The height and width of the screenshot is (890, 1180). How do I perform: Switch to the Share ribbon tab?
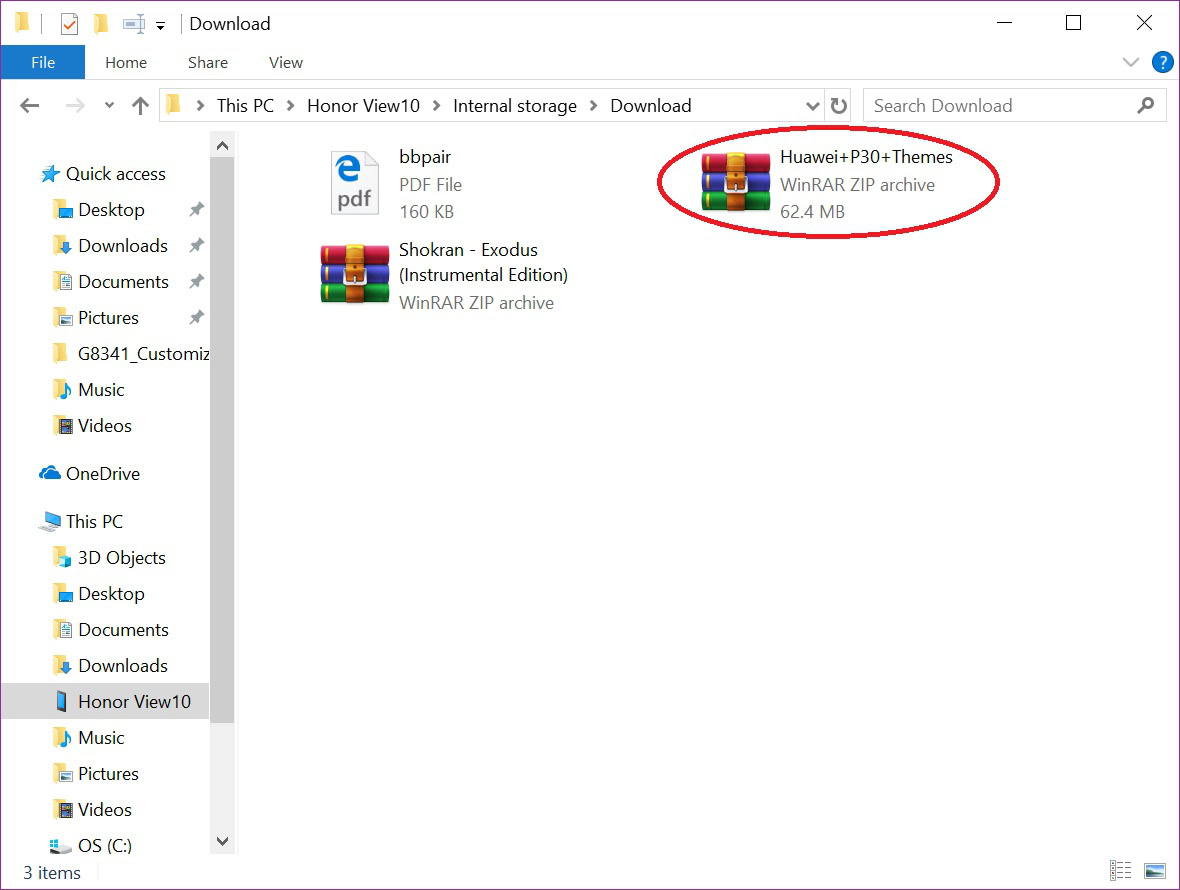coord(208,62)
